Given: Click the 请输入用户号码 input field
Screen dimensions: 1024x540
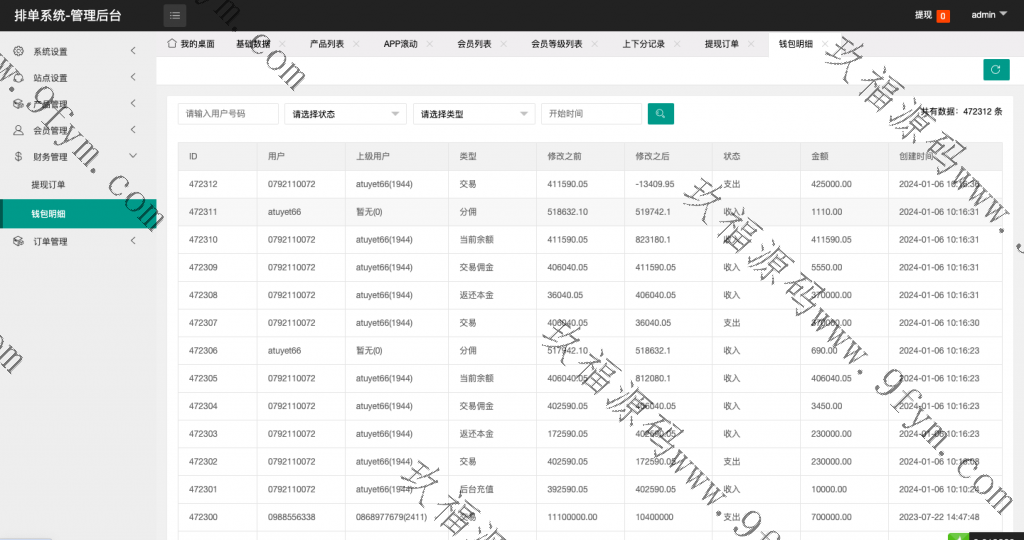Looking at the screenshot, I should (228, 114).
